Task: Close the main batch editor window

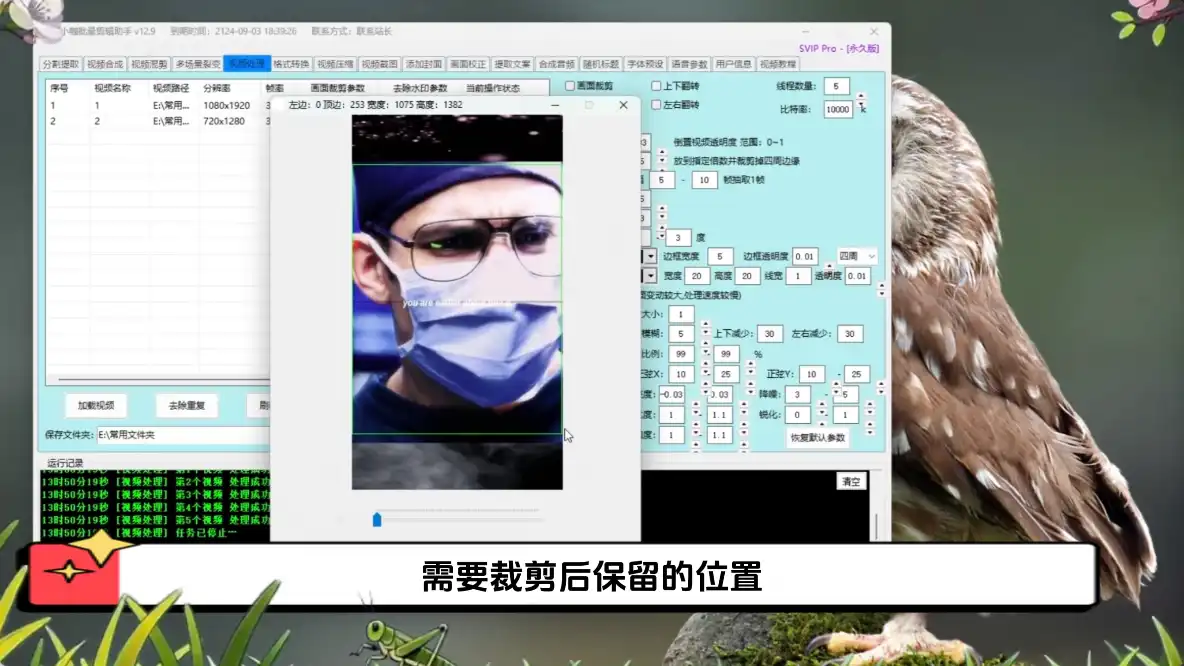Action: point(874,32)
